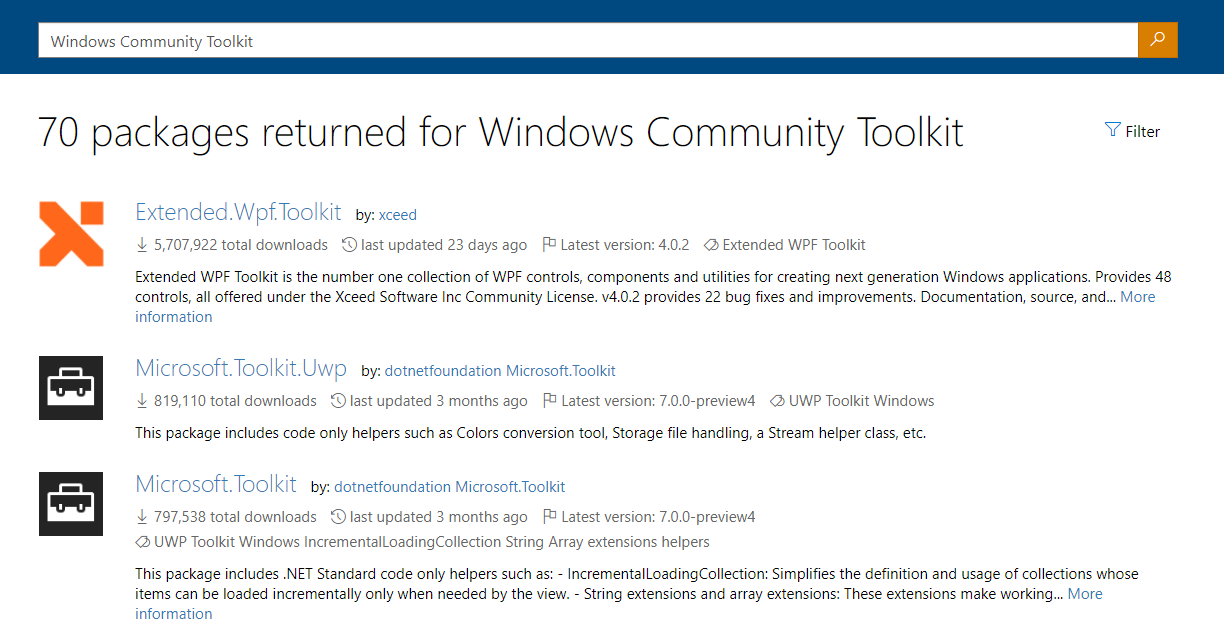Click the 70 packages returned heading

pyautogui.click(x=501, y=132)
